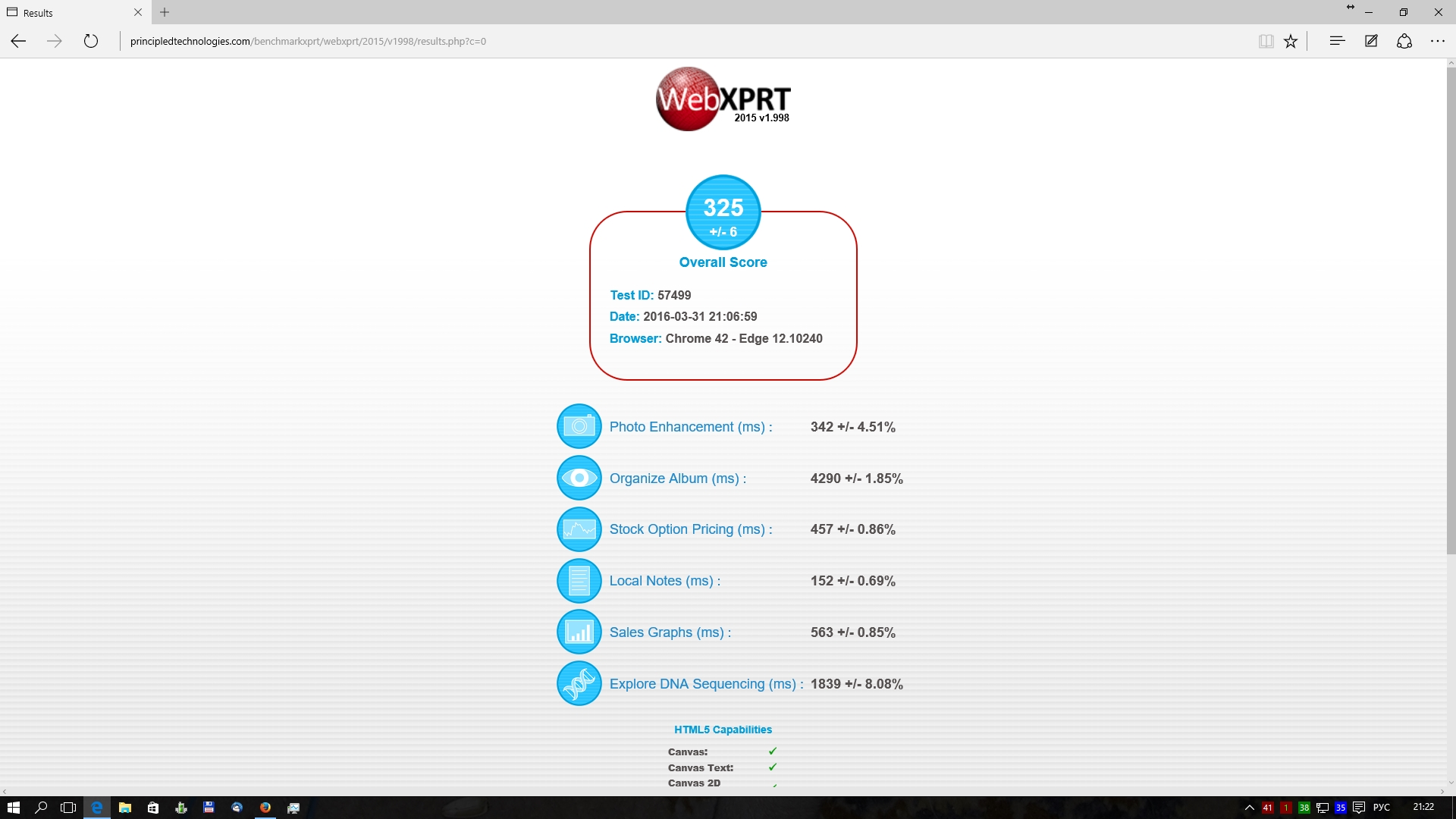Open Edge More actions menu
This screenshot has width=1456, height=819.
[x=1438, y=42]
